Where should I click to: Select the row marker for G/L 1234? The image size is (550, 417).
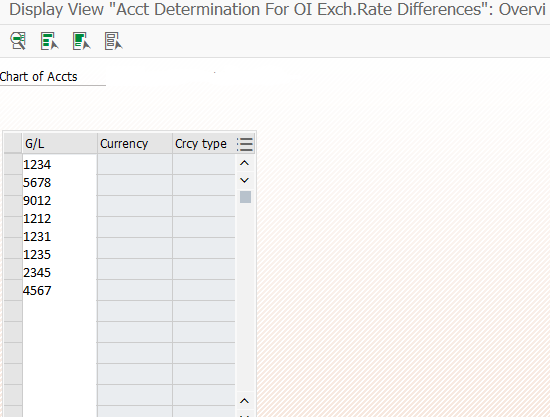coord(13,164)
